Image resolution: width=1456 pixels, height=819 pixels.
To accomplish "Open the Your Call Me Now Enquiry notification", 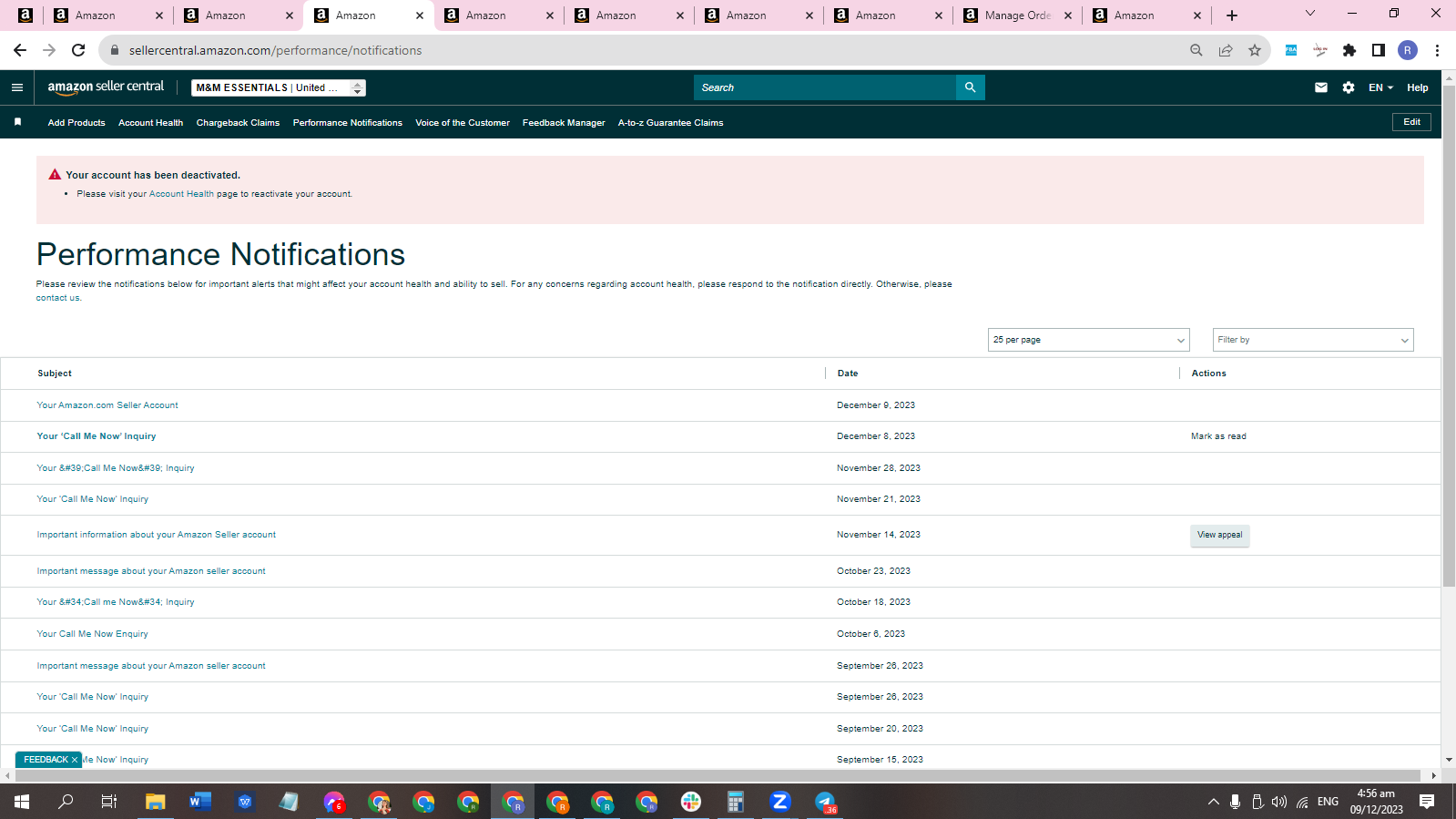I will pos(92,634).
